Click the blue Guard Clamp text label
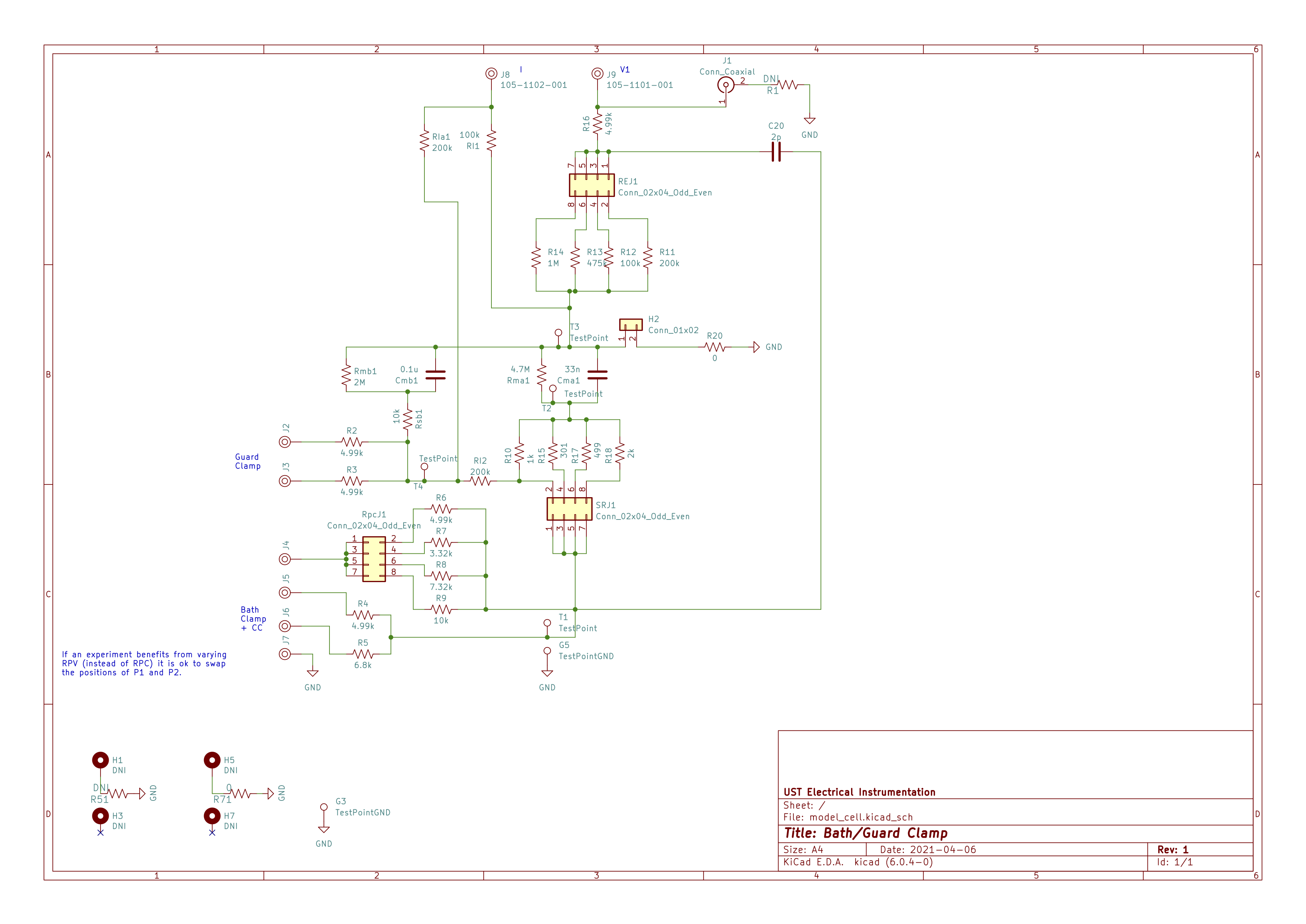Image resolution: width=1306 pixels, height=924 pixels. [x=248, y=461]
